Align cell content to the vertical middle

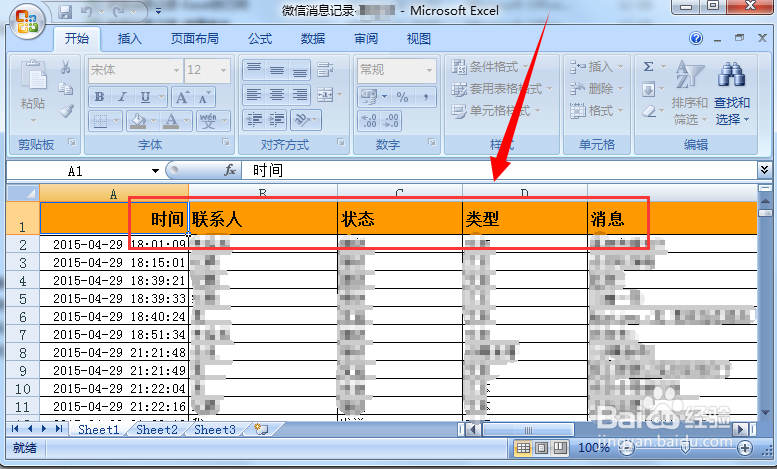pyautogui.click(x=277, y=70)
